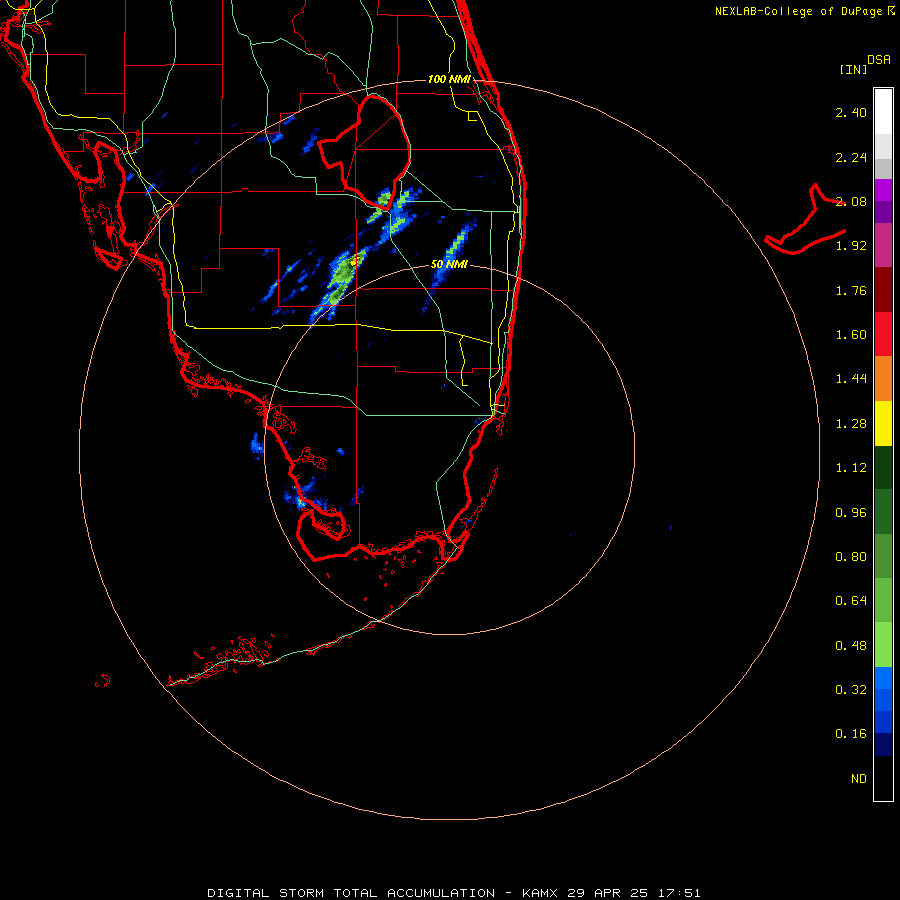Pick the navy swatch just above ND
The image size is (900, 900).
tap(883, 745)
